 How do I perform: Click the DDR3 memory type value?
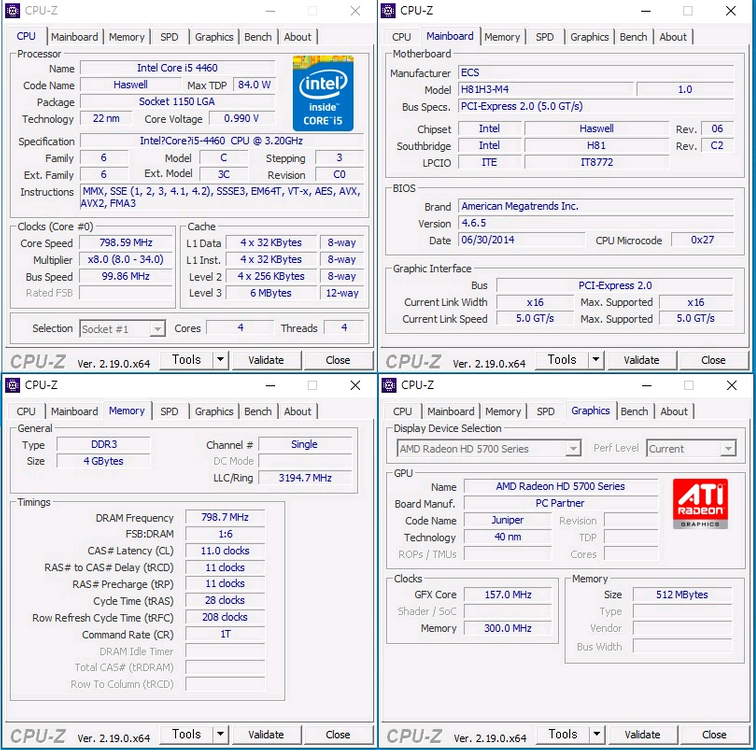tap(104, 444)
